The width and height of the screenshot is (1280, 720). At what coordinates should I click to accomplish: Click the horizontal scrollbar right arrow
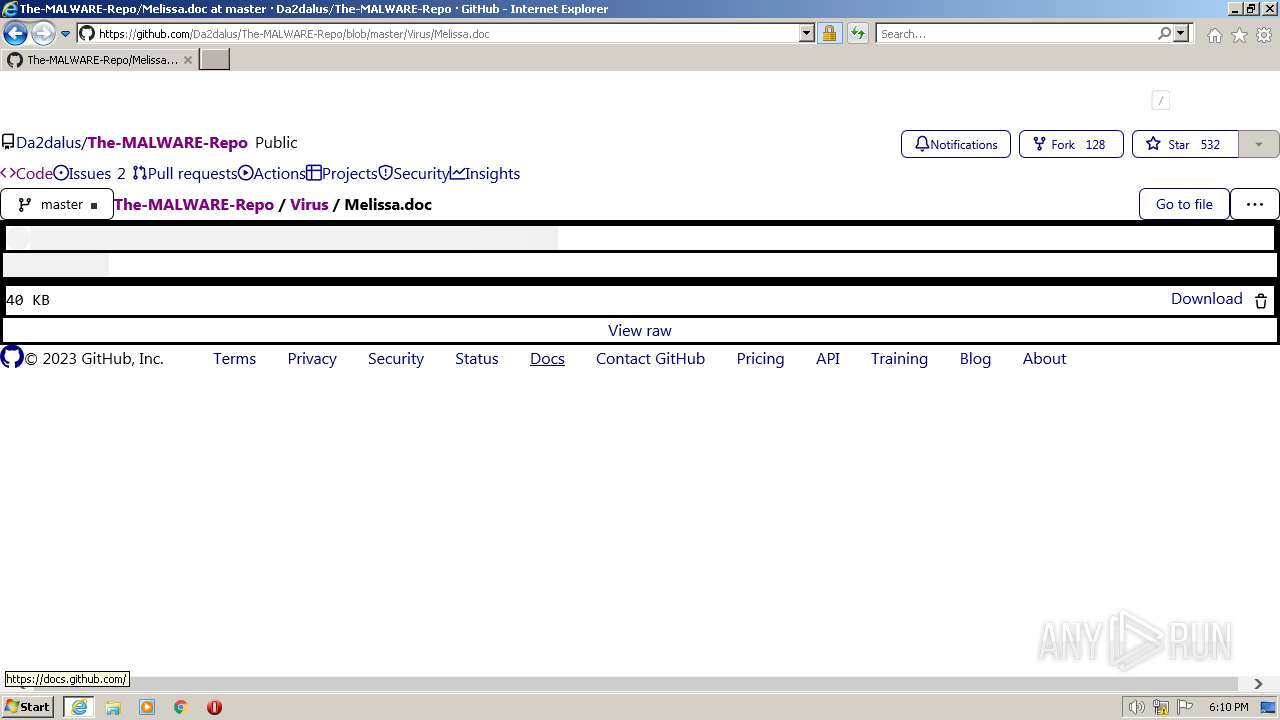(1258, 684)
